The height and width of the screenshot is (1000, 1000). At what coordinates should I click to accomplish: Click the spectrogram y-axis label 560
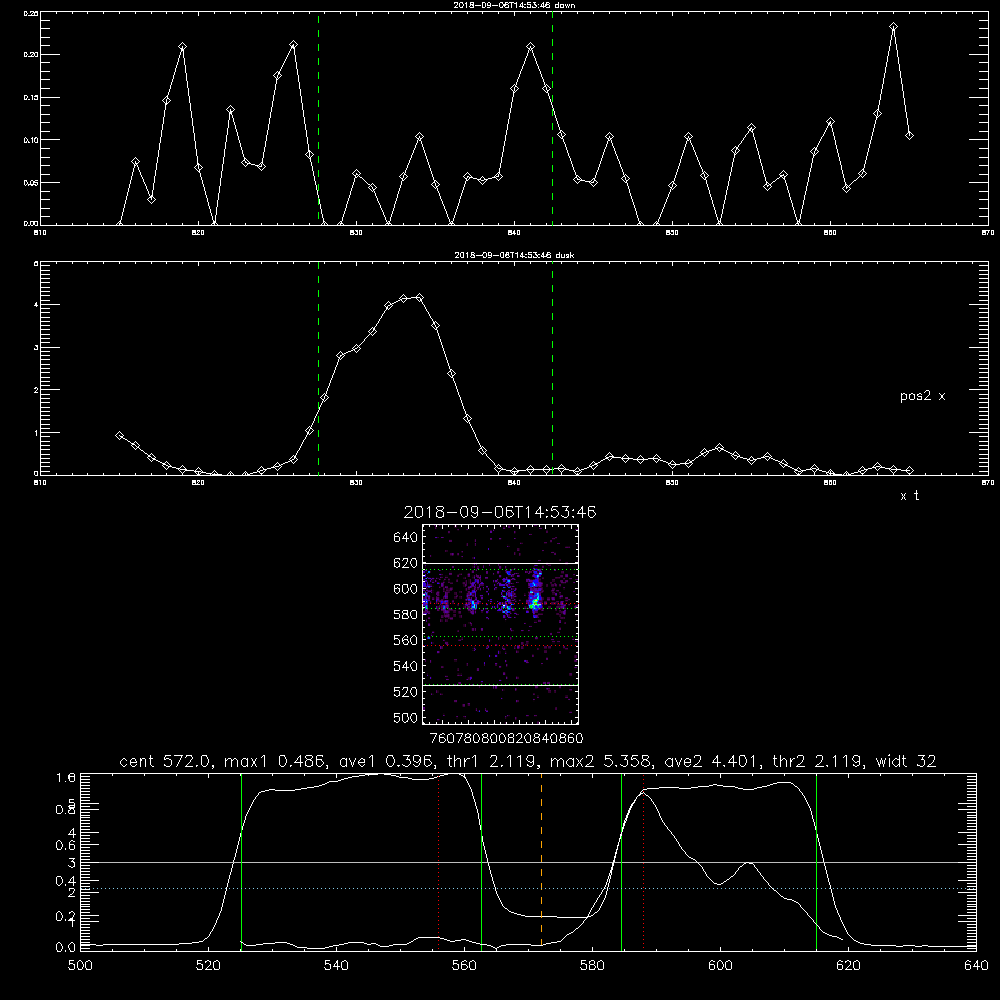pos(406,640)
